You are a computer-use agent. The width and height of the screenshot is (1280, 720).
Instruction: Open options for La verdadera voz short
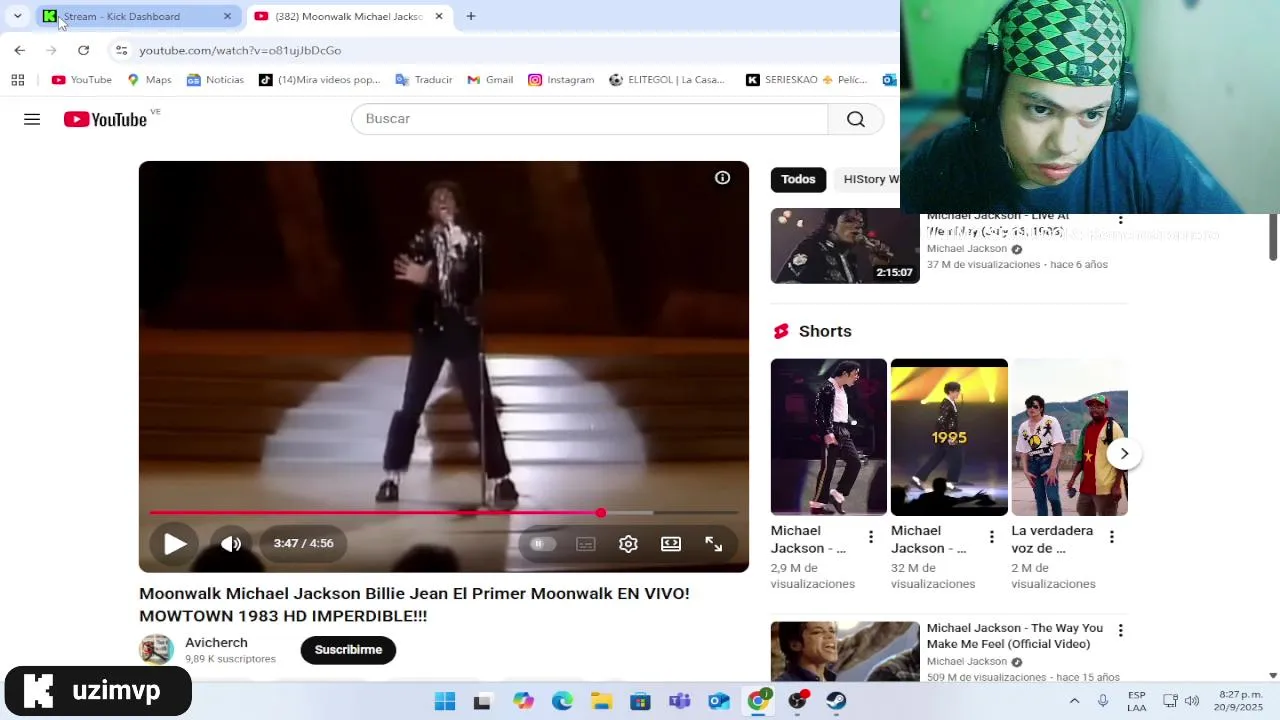point(1111,537)
